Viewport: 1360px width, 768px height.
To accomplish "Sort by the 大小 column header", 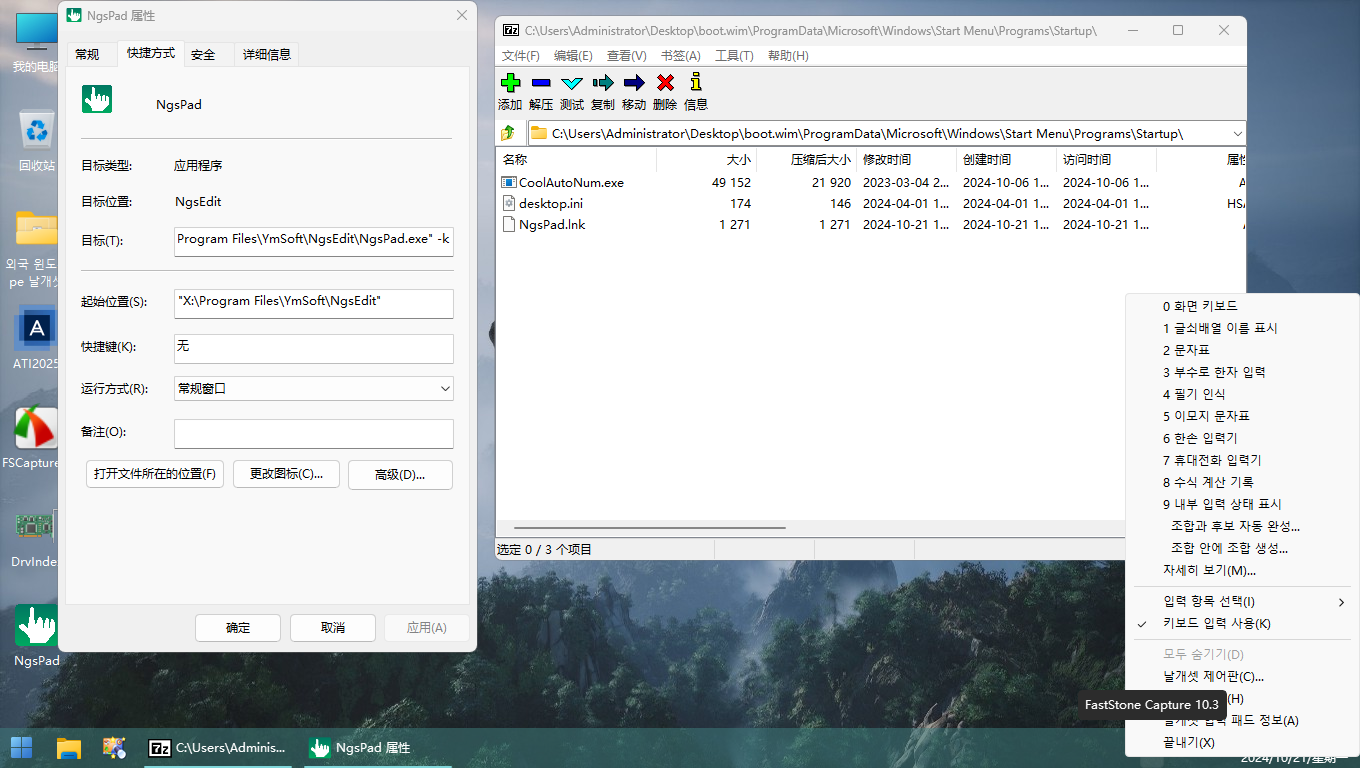I will [x=707, y=160].
